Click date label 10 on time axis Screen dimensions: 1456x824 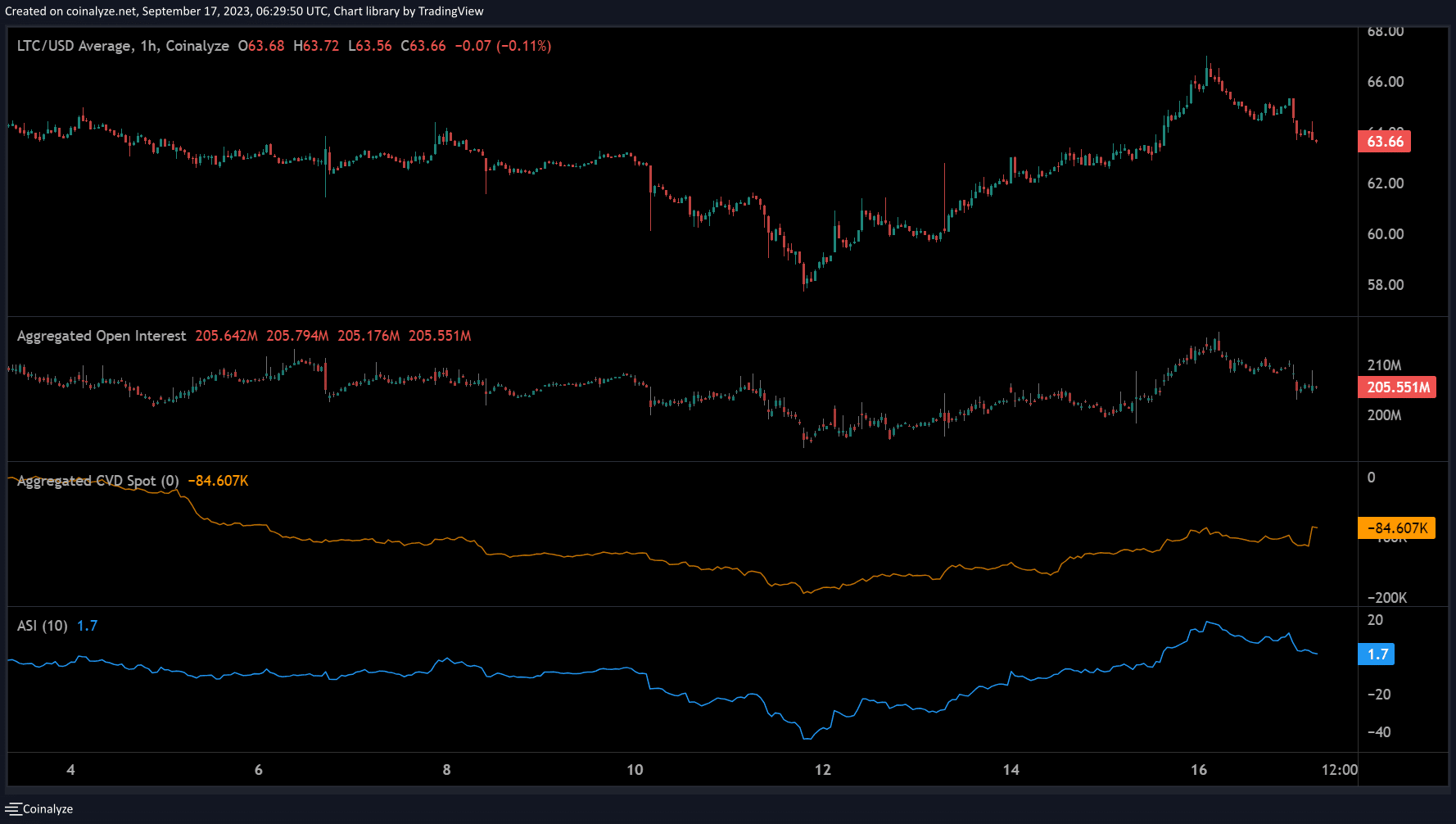click(x=635, y=770)
